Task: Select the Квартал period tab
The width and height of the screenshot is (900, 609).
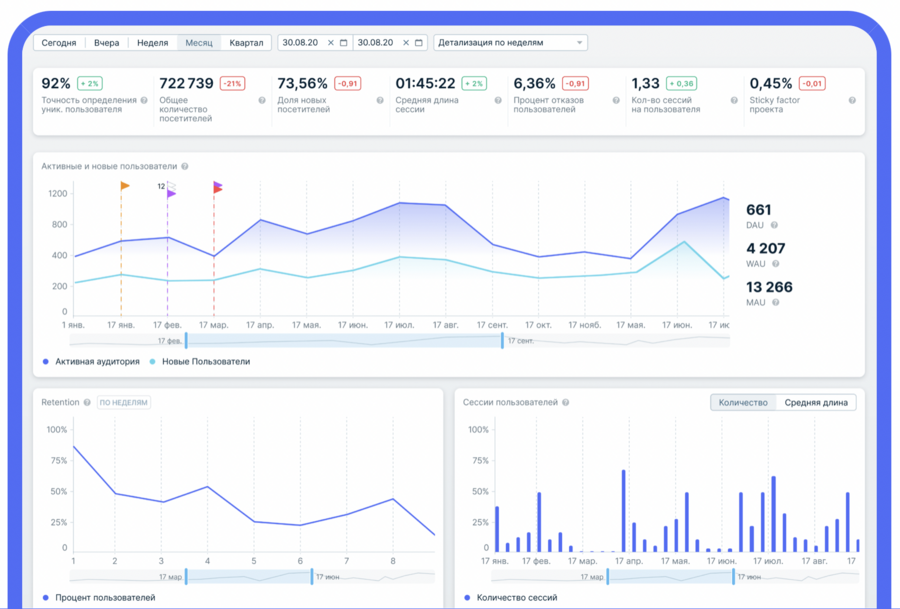Action: coord(246,43)
